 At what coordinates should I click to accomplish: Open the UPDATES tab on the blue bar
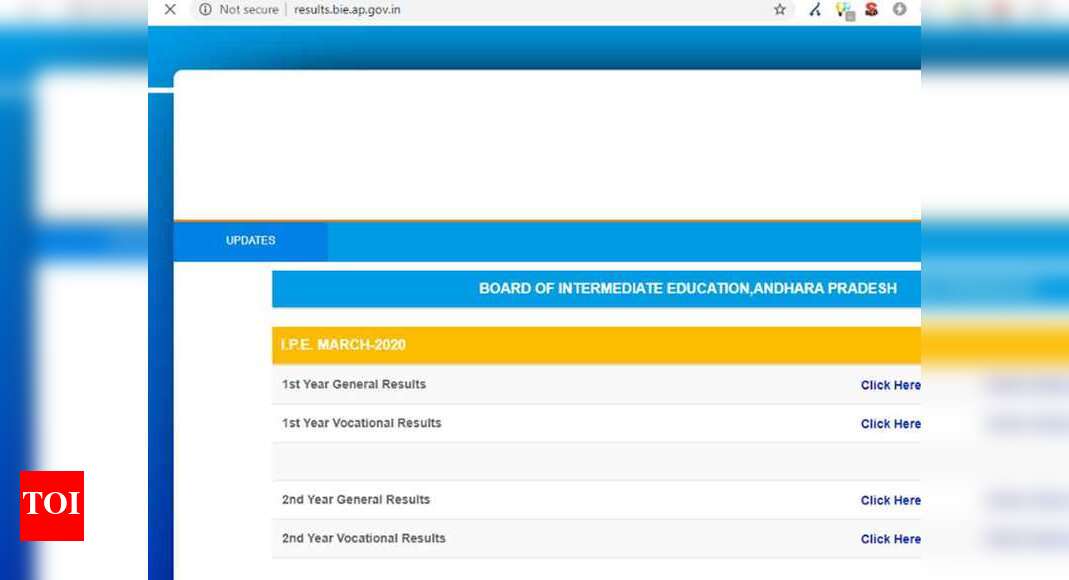click(x=249, y=240)
